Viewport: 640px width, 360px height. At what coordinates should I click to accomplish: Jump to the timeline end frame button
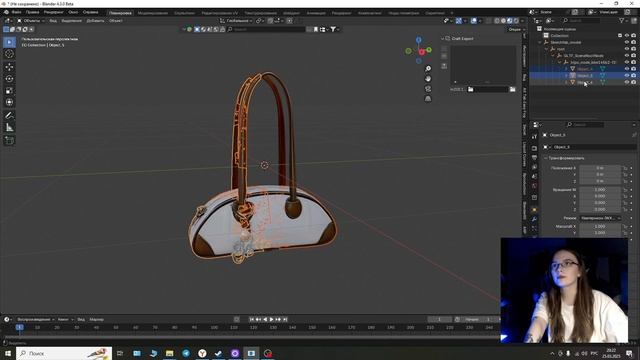point(285,320)
